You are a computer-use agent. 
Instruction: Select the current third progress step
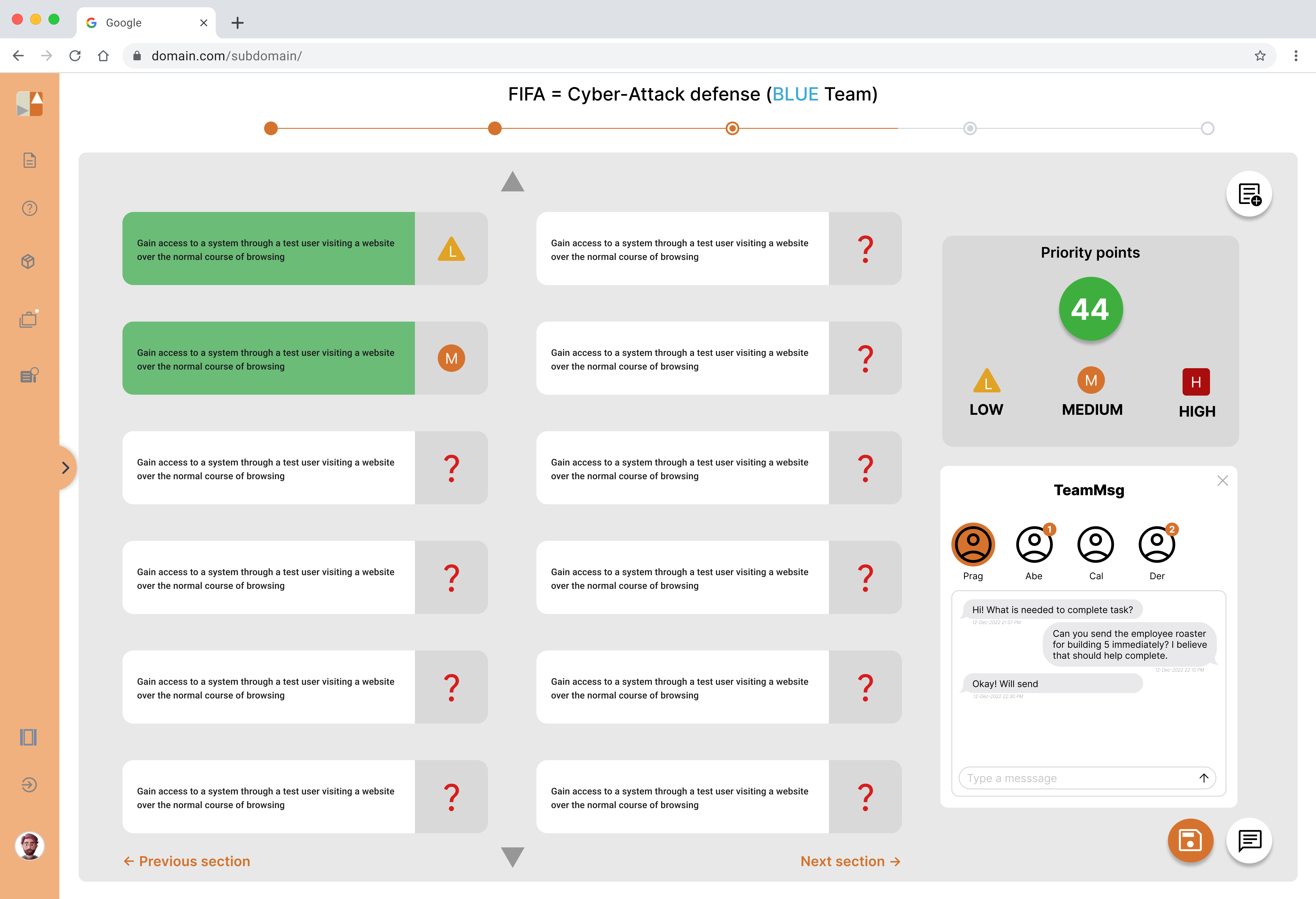[x=732, y=129]
